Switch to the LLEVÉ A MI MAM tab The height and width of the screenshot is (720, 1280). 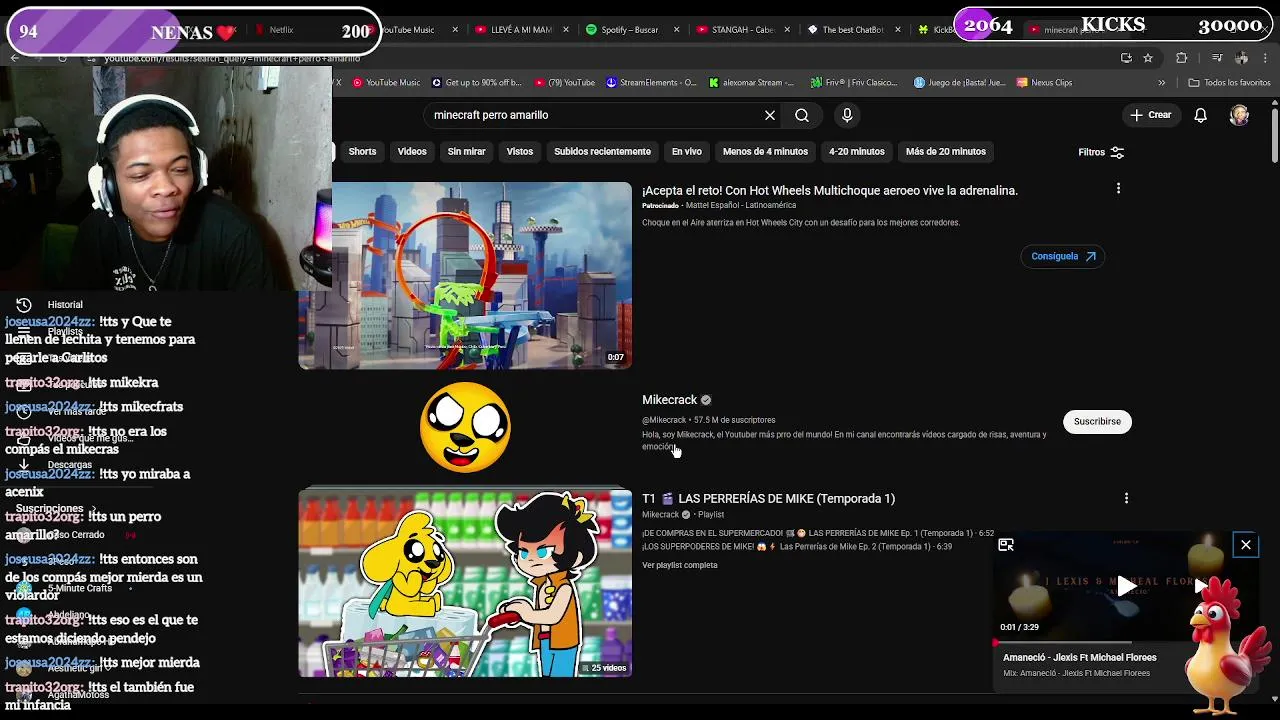[513, 30]
